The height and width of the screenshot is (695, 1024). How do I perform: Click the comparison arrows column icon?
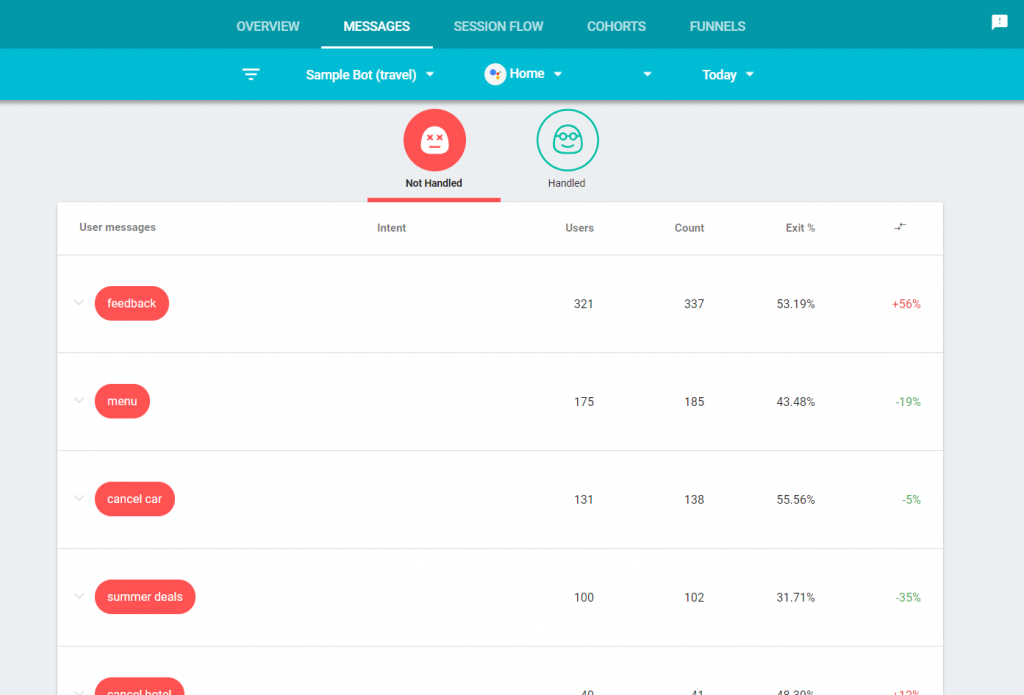[x=900, y=227]
